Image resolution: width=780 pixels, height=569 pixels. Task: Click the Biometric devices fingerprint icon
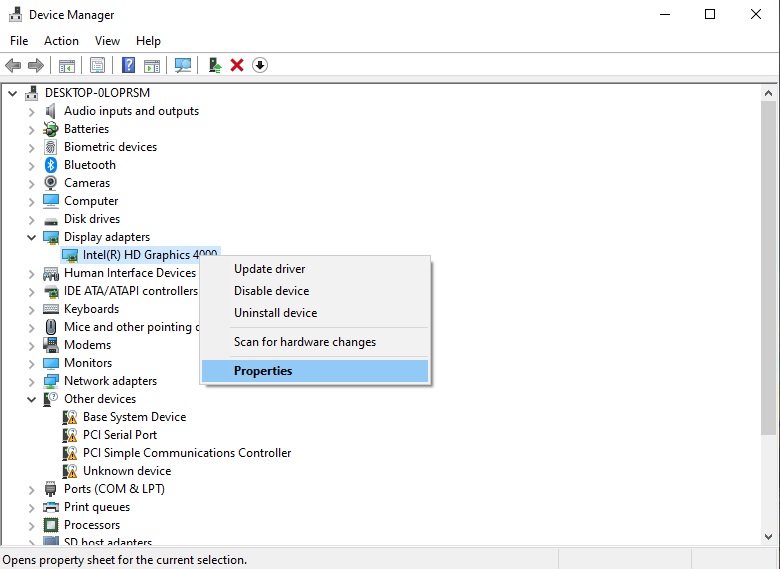click(x=50, y=147)
